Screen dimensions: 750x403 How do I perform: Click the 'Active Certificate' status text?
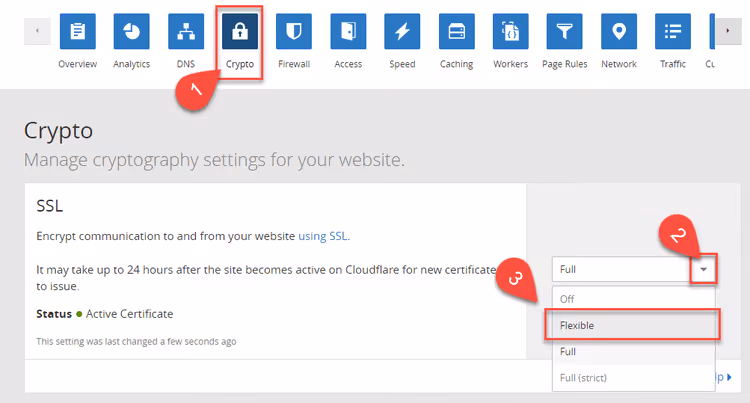(130, 314)
